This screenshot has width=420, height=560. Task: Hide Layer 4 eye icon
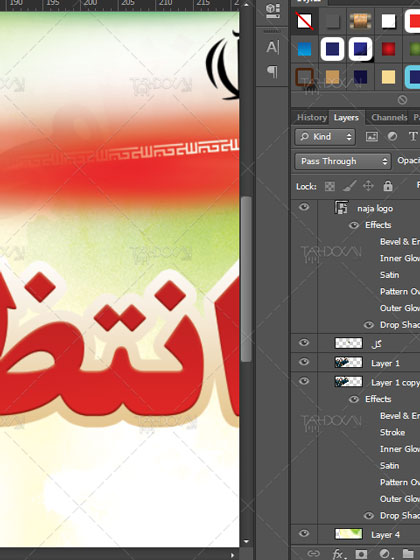304,534
